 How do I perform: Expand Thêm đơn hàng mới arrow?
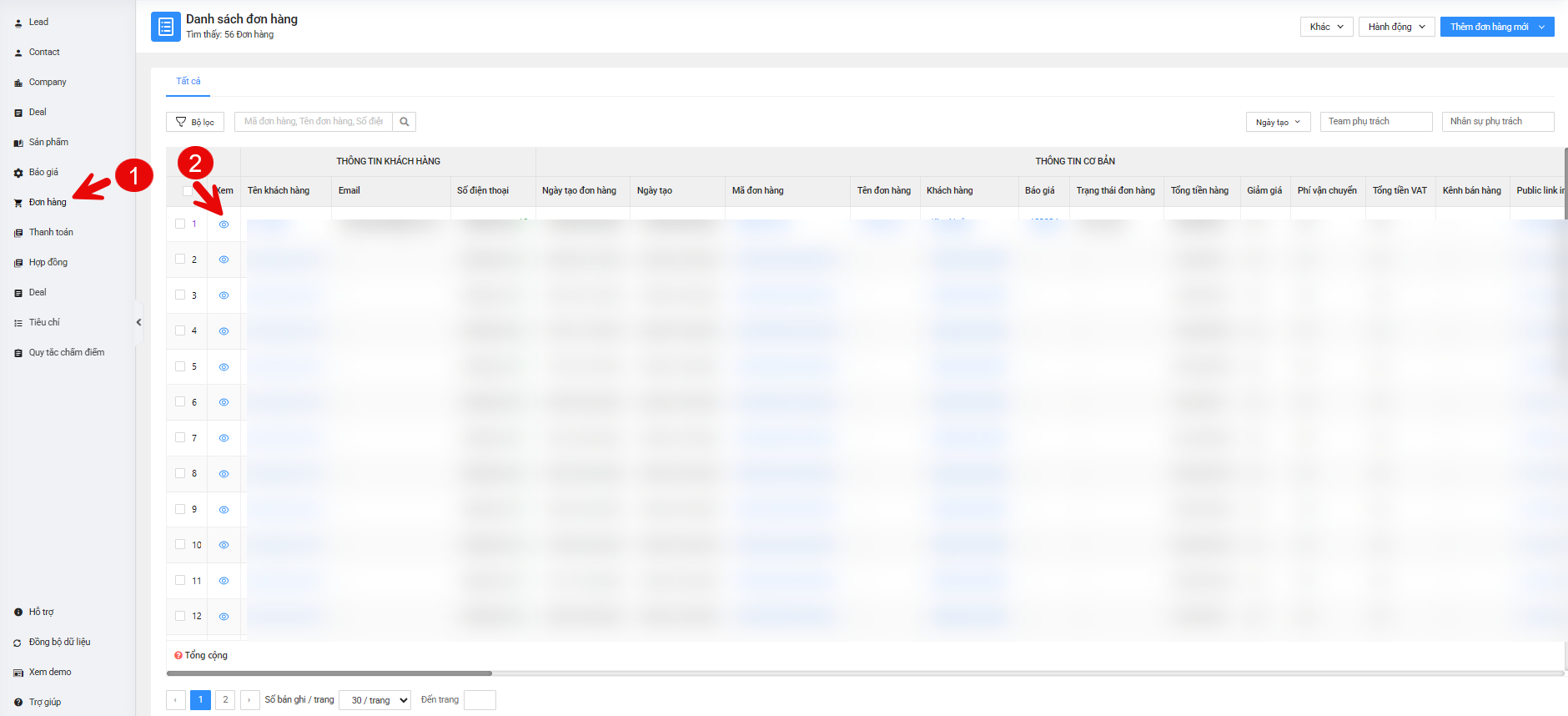1542,27
